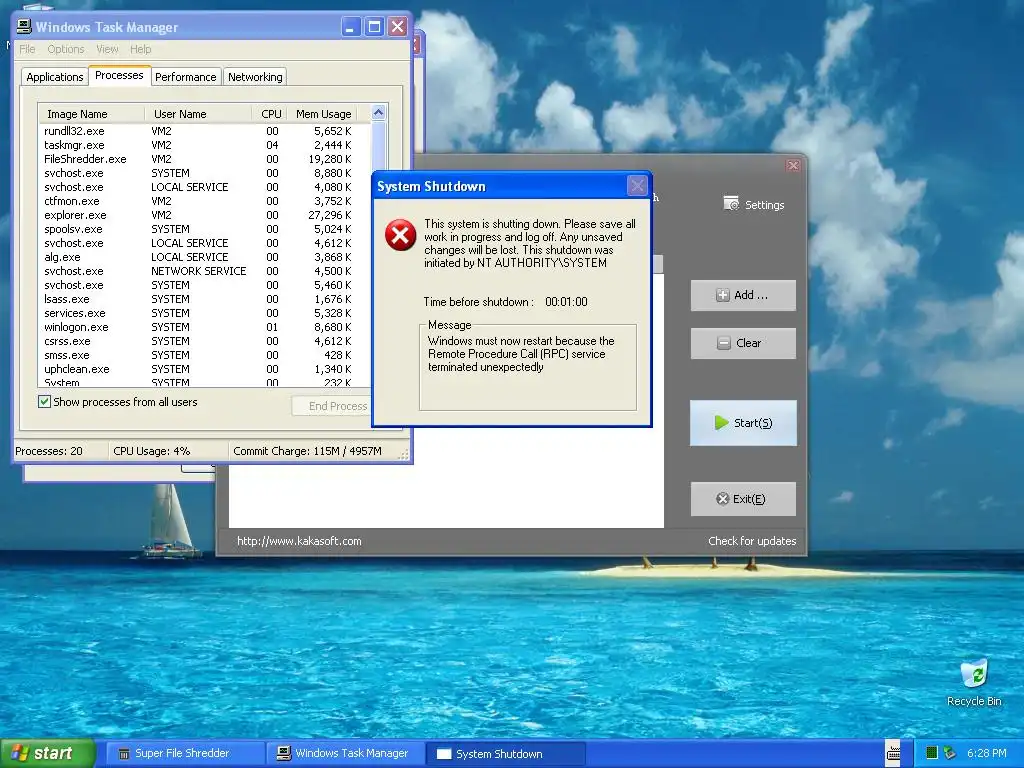The image size is (1024, 768).
Task: Sort by the User Name column header
Action: (198, 114)
